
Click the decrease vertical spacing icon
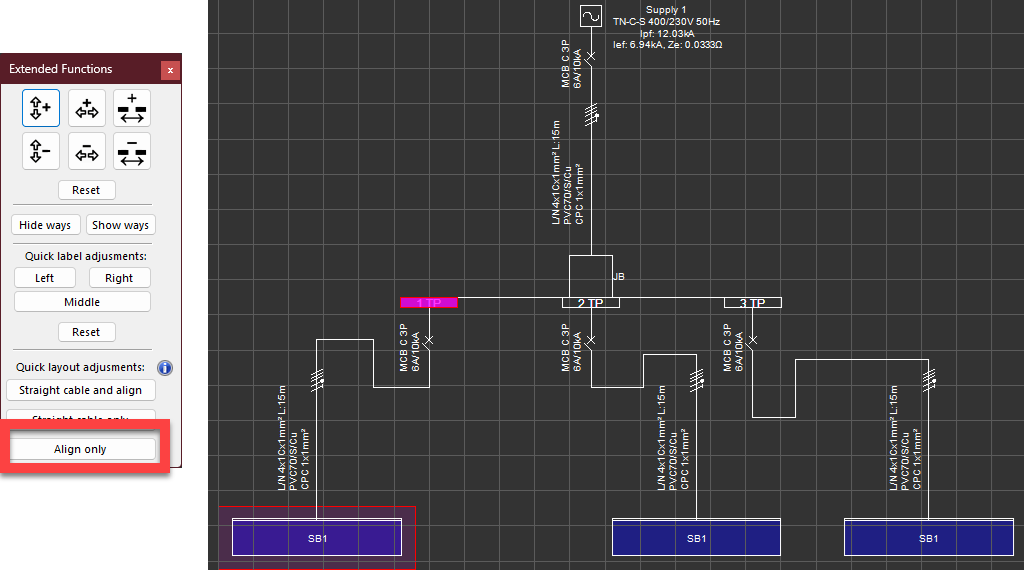pos(41,152)
